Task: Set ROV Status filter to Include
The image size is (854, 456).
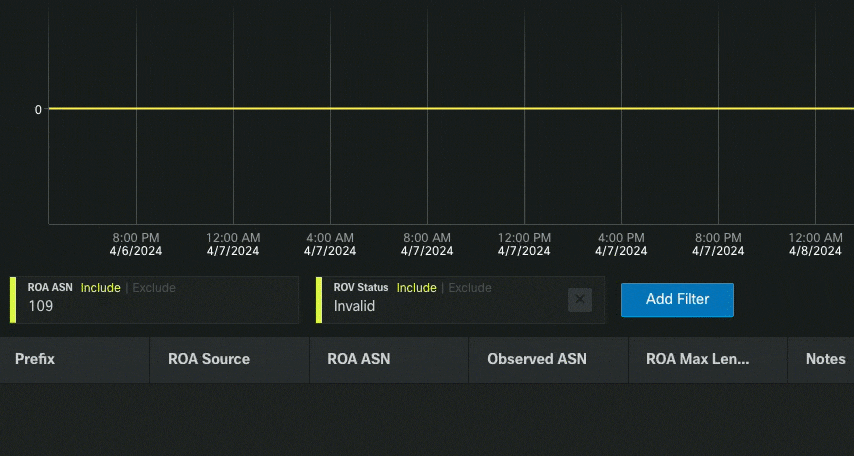Action: click(416, 288)
